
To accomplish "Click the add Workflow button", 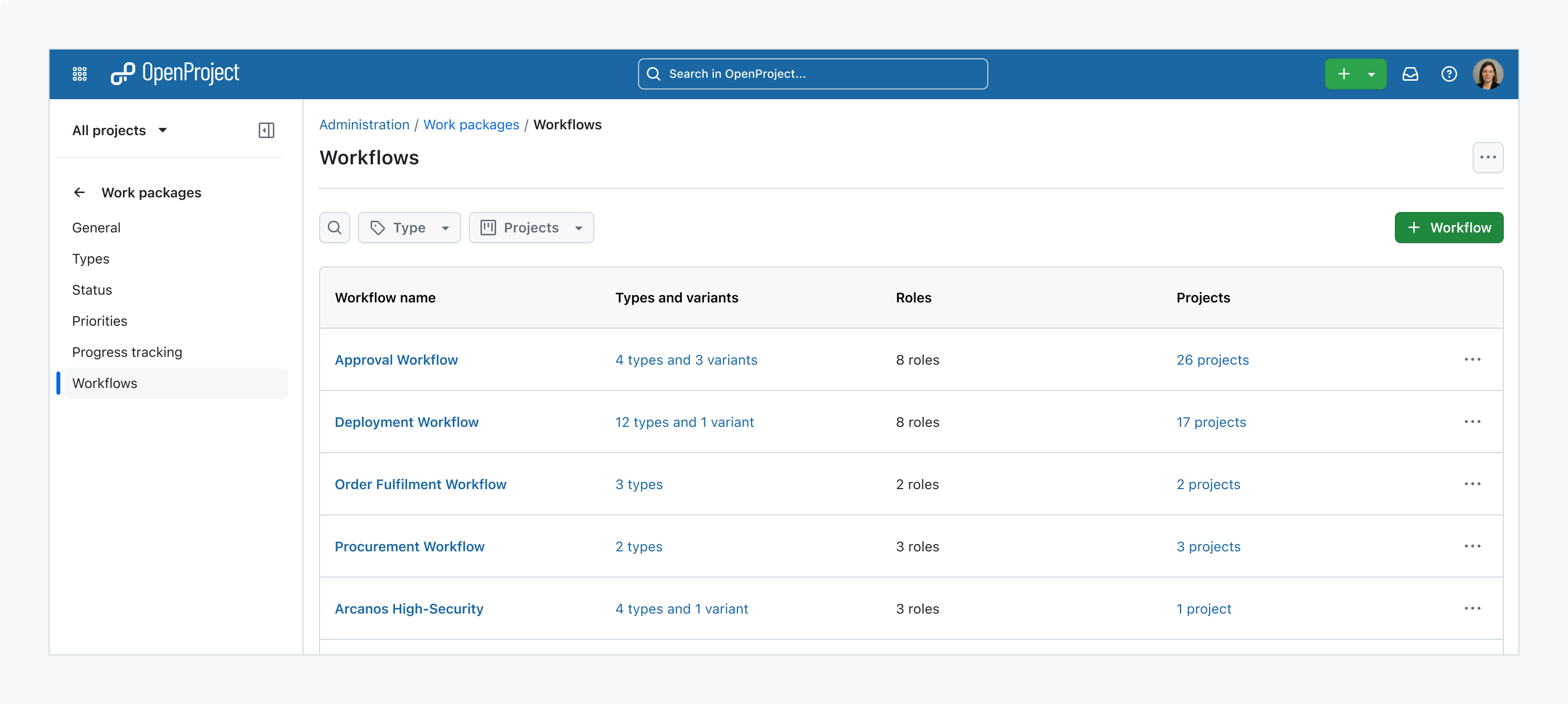I will [x=1449, y=228].
